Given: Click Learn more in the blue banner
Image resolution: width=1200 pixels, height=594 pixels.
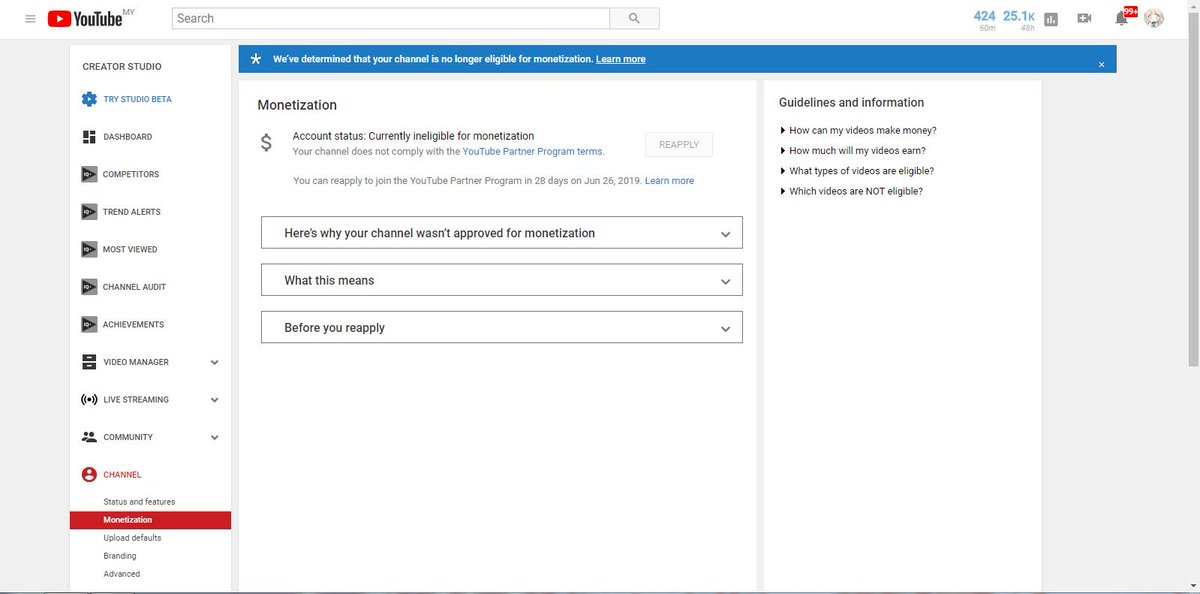Looking at the screenshot, I should click(x=621, y=59).
